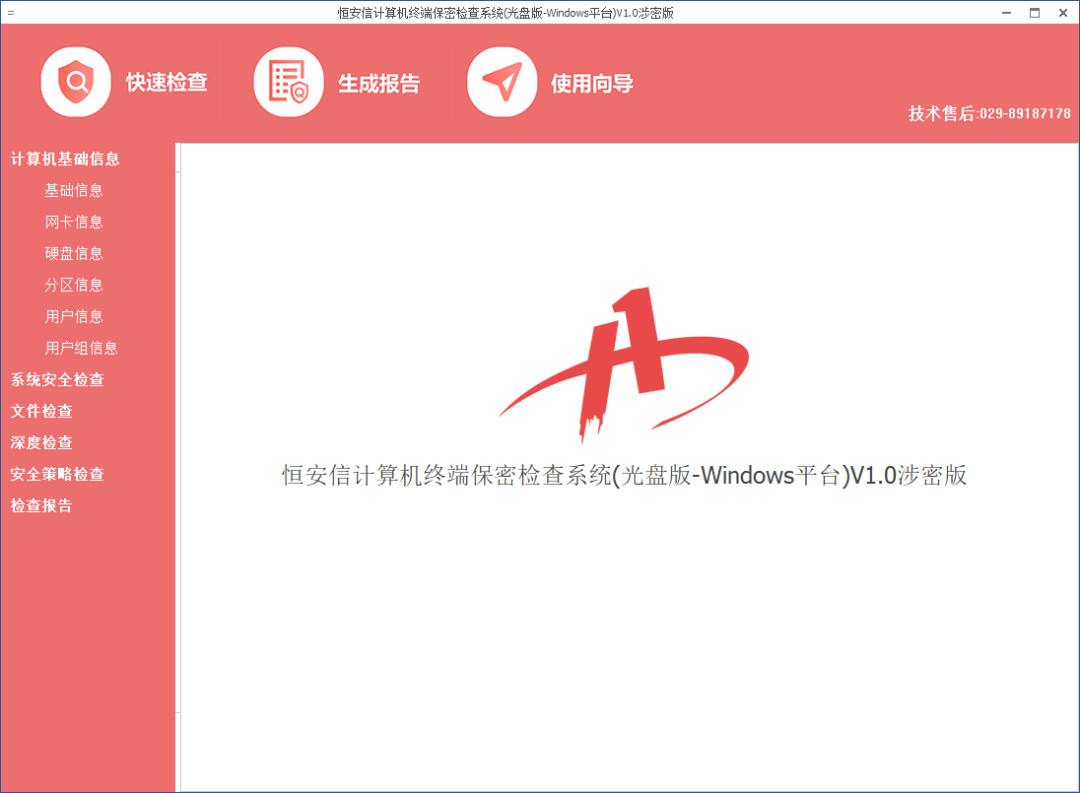The height and width of the screenshot is (793, 1080).
Task: Open the 检查报告 category
Action: click(42, 506)
